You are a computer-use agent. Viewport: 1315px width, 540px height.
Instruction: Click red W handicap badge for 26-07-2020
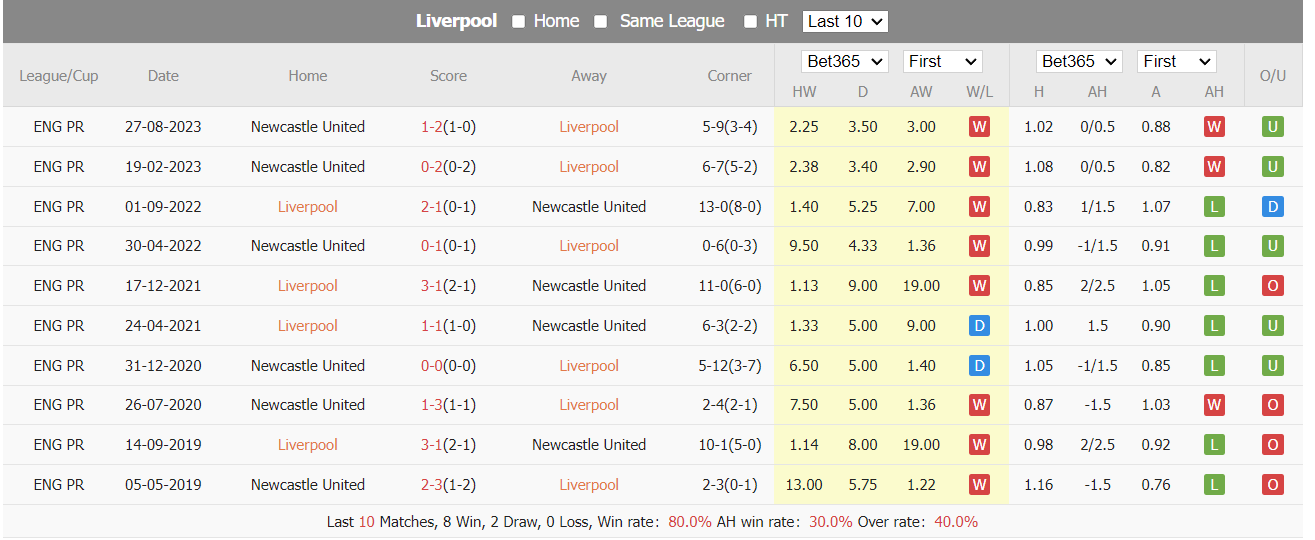[1214, 405]
